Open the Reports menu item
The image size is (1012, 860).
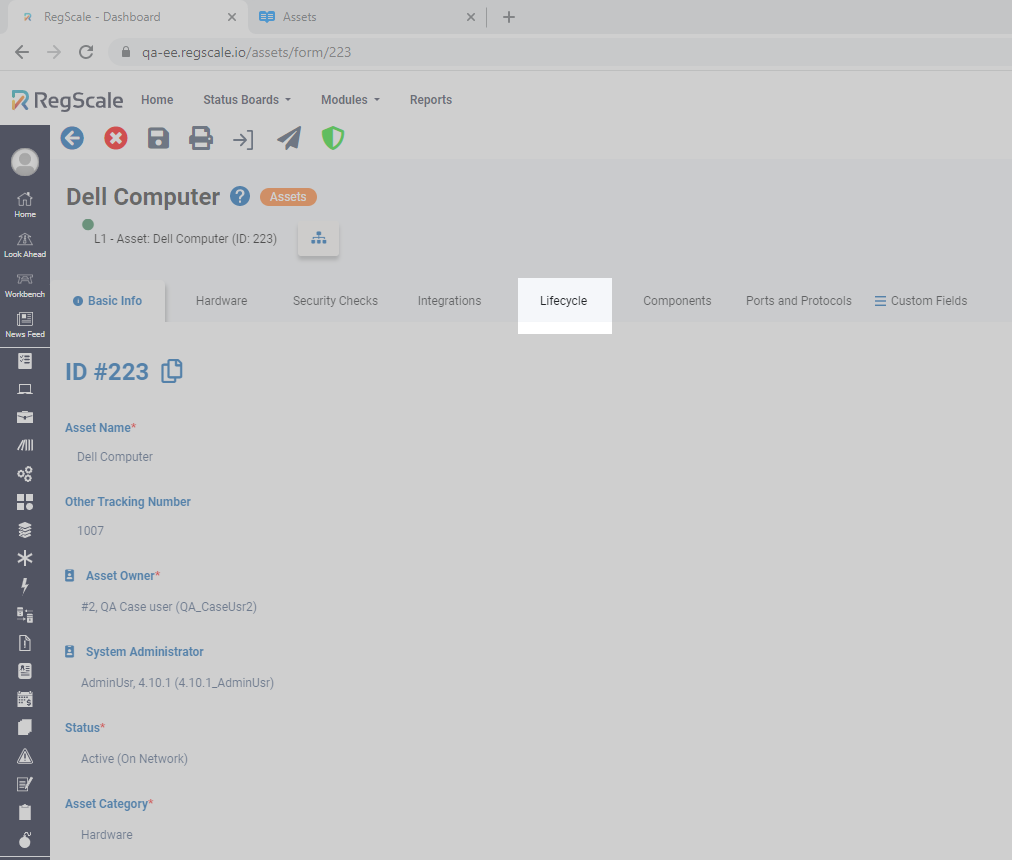pyautogui.click(x=430, y=99)
